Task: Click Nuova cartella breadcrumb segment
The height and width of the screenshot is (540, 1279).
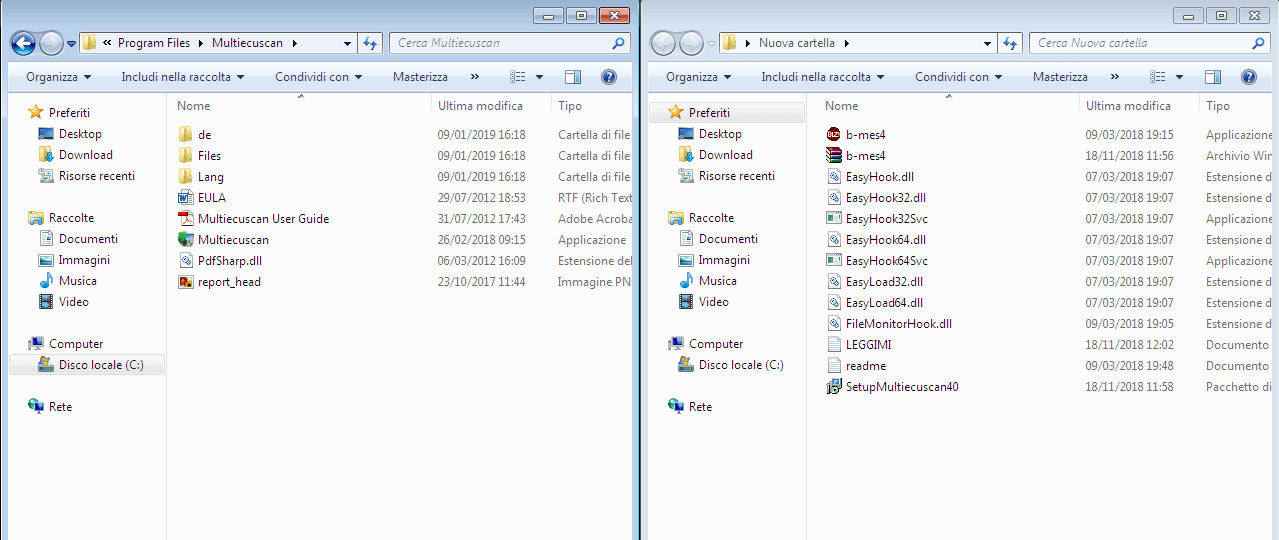Action: [x=797, y=43]
